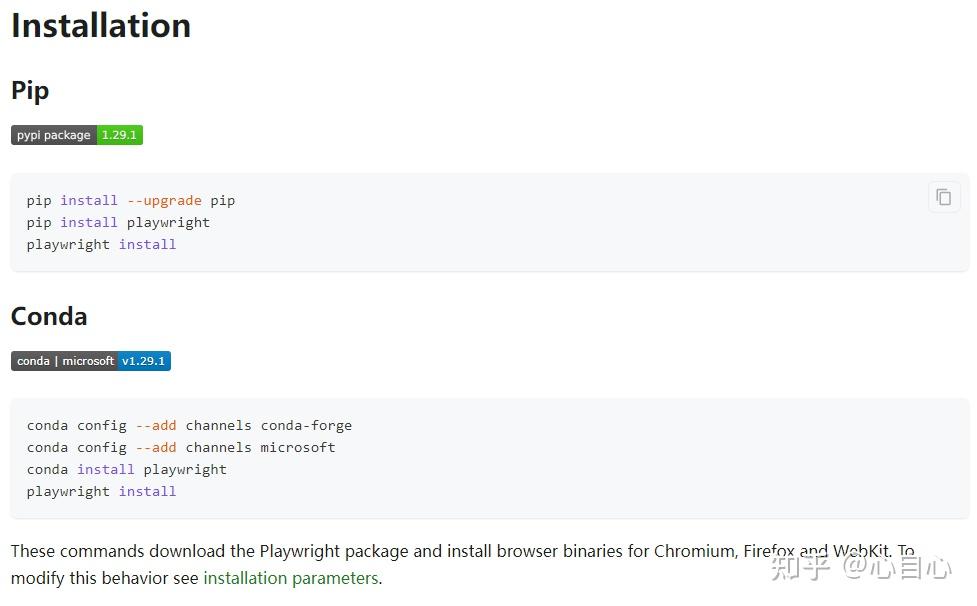Click the 'channels microsoft' command line
Image resolution: width=977 pixels, height=606 pixels.
[x=181, y=447]
